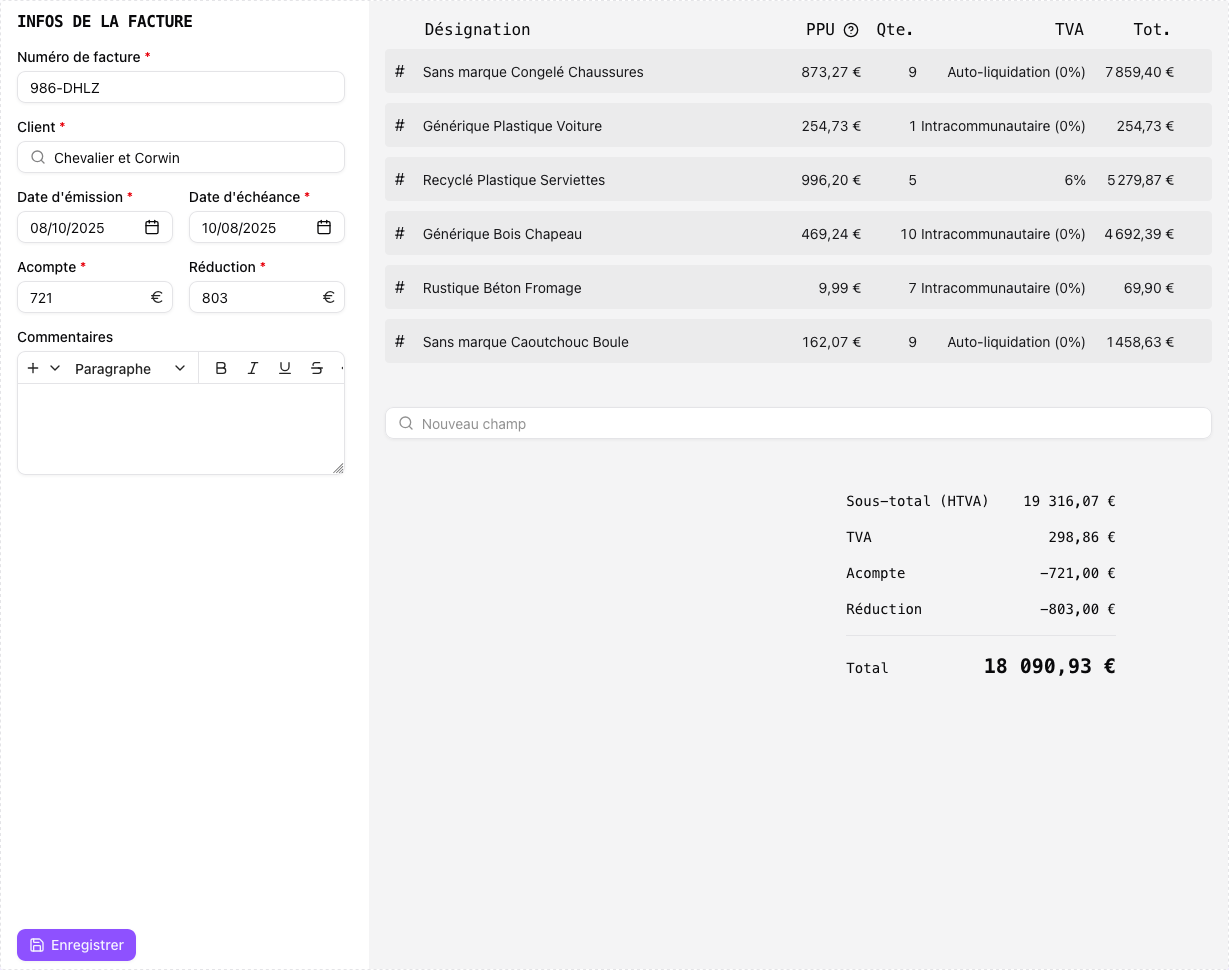Click the hash handle of Sans marque Caoutchouc Boule
Image resolution: width=1229 pixels, height=970 pixels.
[400, 341]
